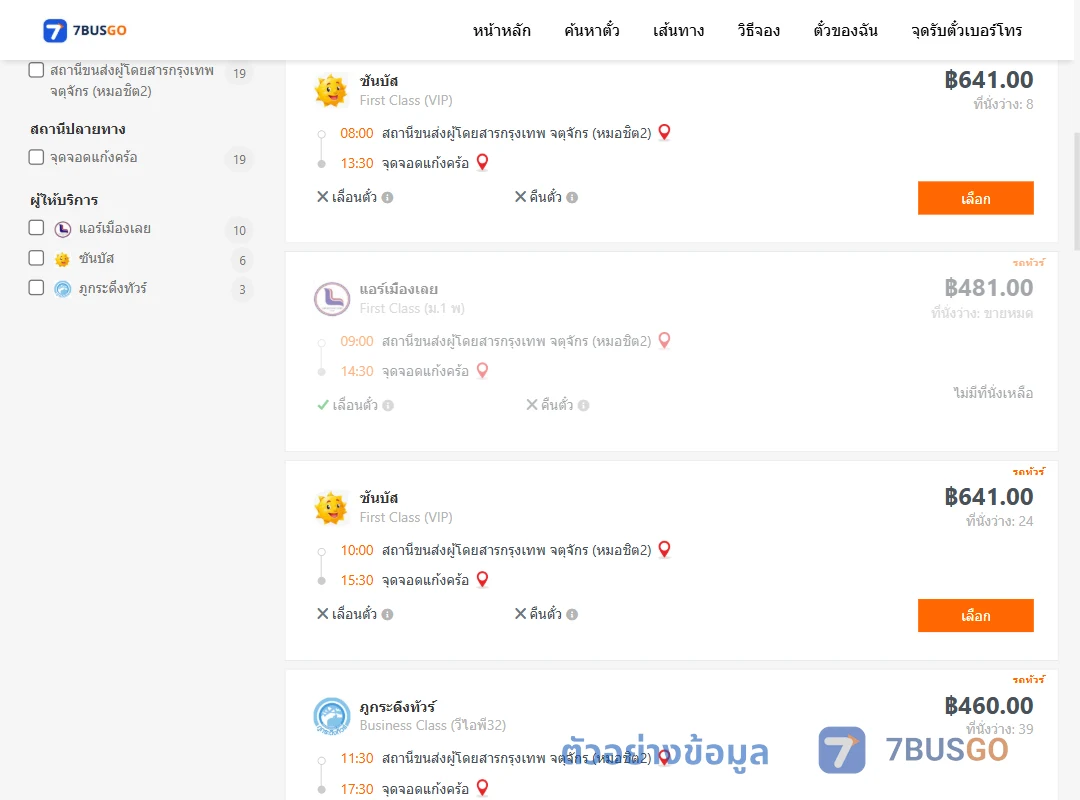
Task: Click แอร์เมืองเลย logo icon in operator filter
Action: click(63, 229)
